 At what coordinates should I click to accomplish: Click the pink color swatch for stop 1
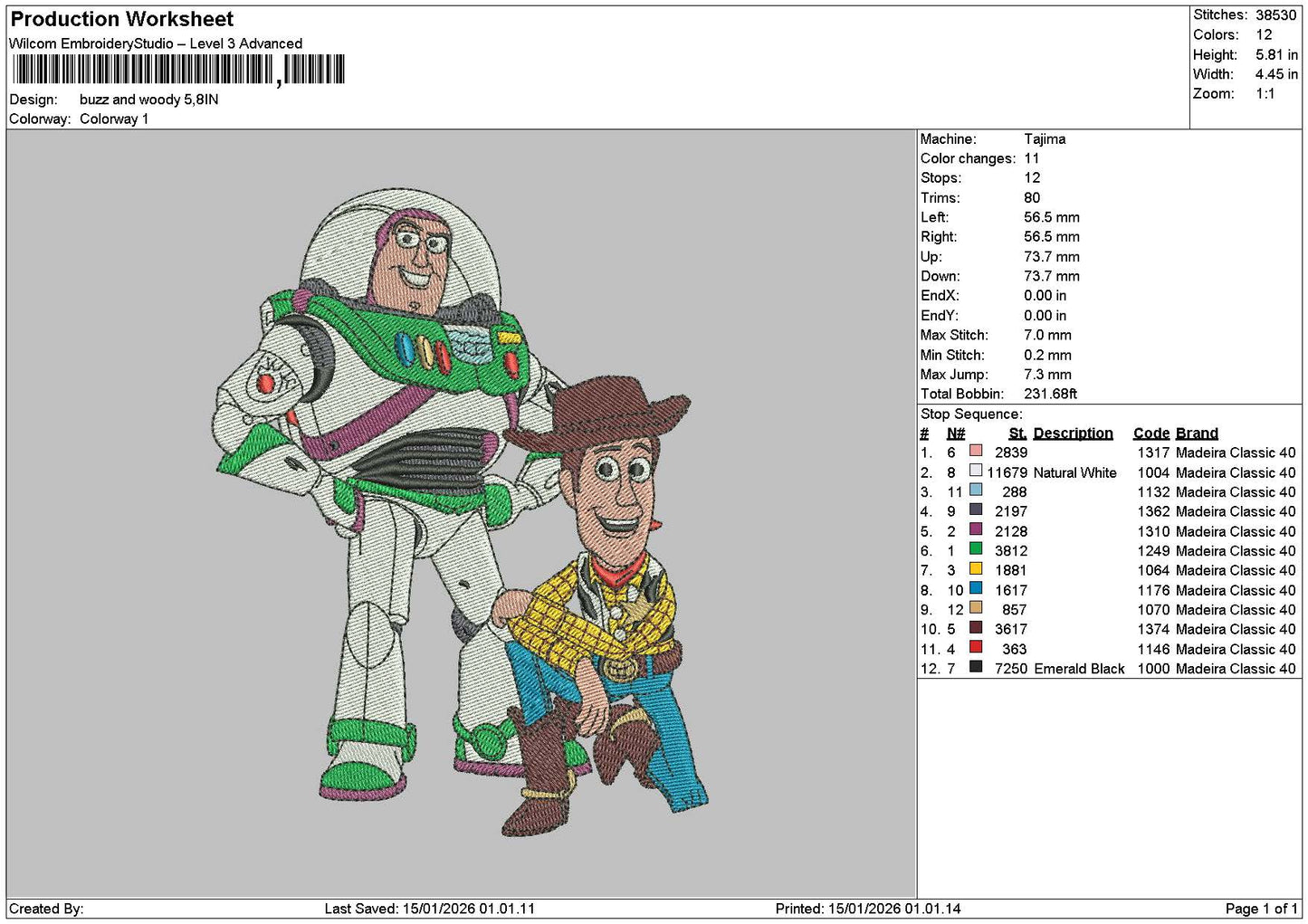[x=976, y=451]
